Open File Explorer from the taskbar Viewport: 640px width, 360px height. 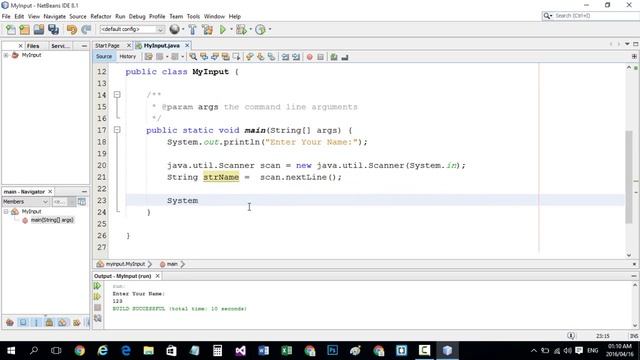pos(149,351)
